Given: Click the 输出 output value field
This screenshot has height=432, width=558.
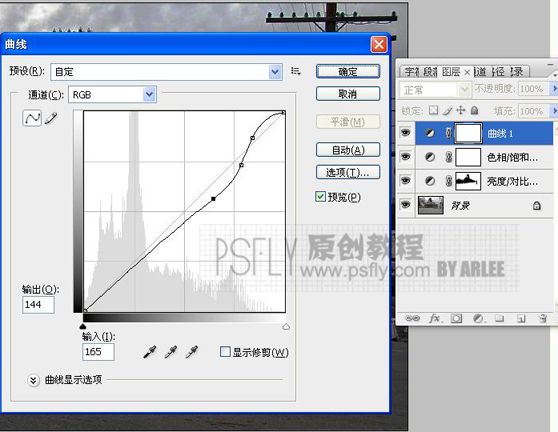Looking at the screenshot, I should click(x=38, y=305).
